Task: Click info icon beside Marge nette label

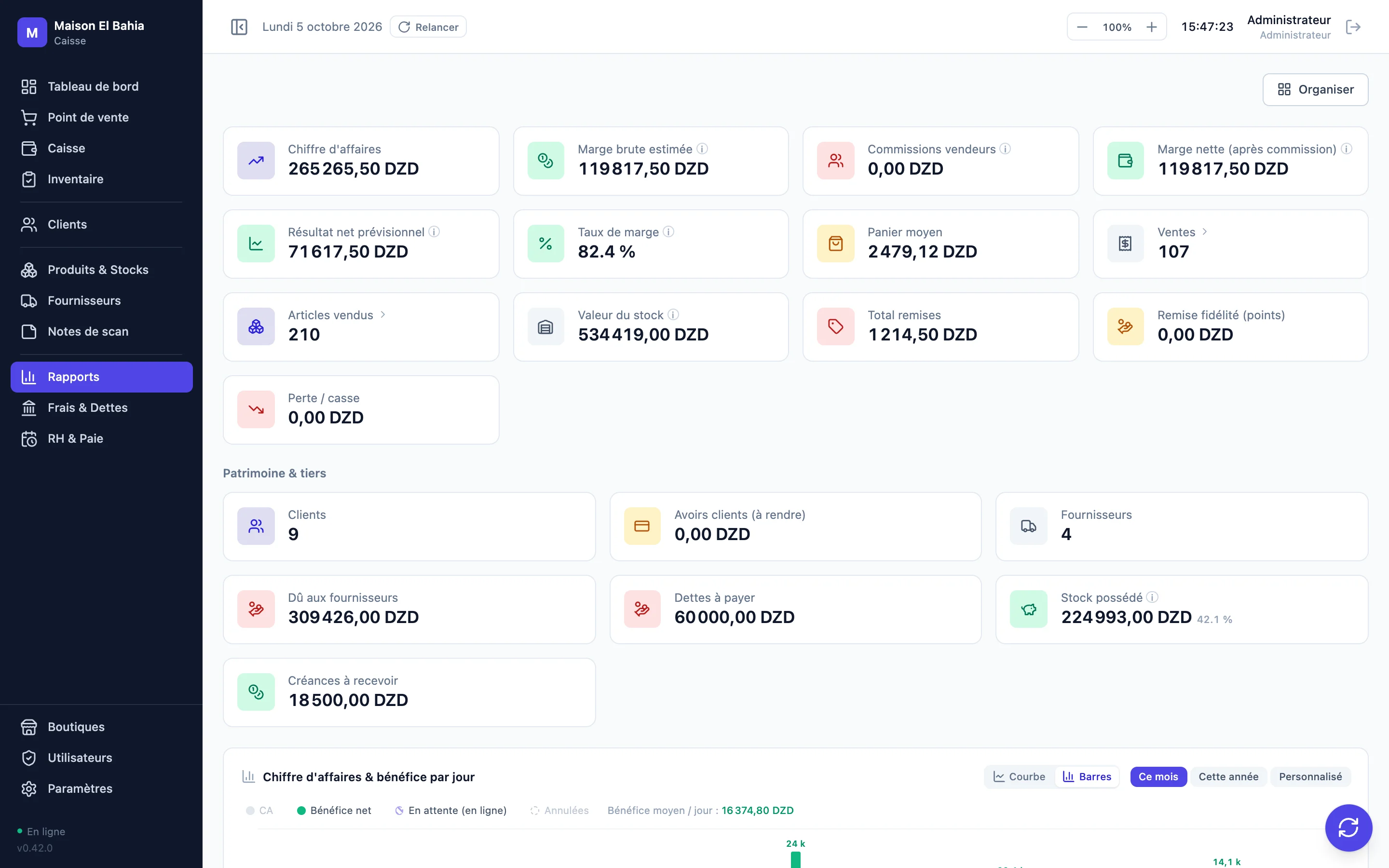Action: tap(1347, 149)
